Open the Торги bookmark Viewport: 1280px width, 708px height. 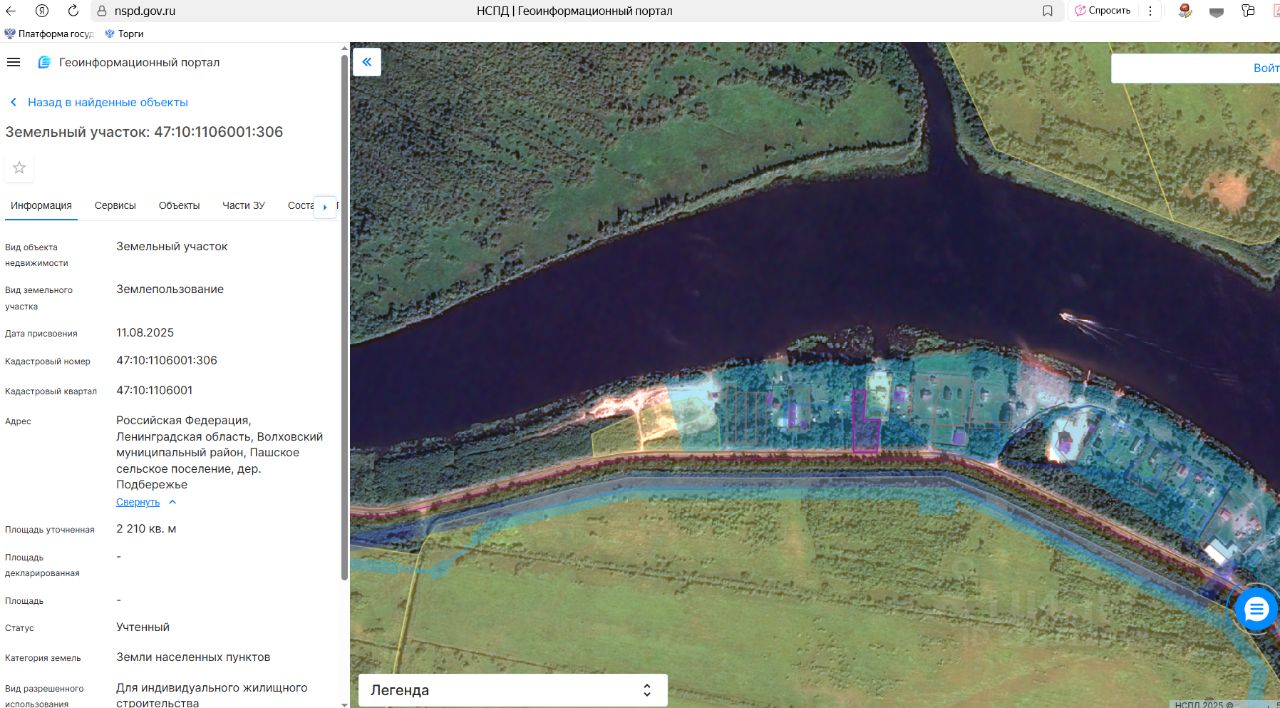[124, 33]
